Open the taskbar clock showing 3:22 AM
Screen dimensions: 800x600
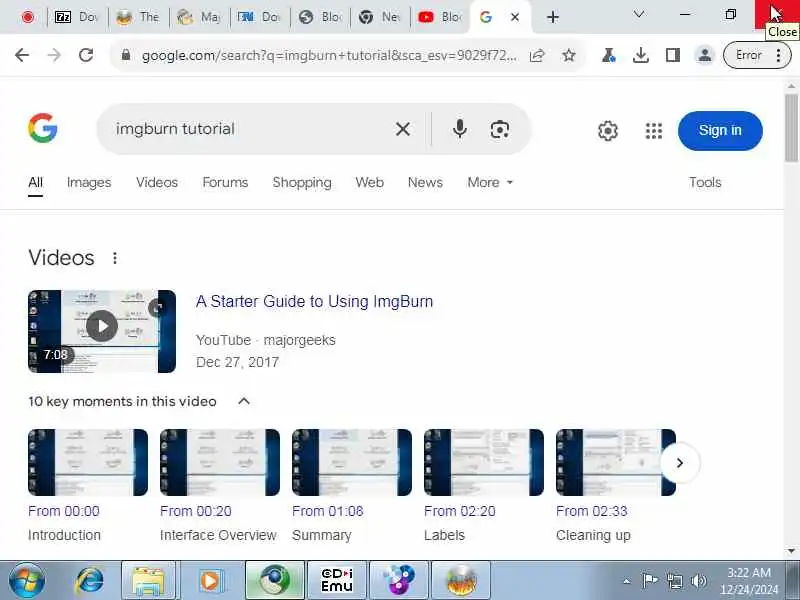point(748,581)
